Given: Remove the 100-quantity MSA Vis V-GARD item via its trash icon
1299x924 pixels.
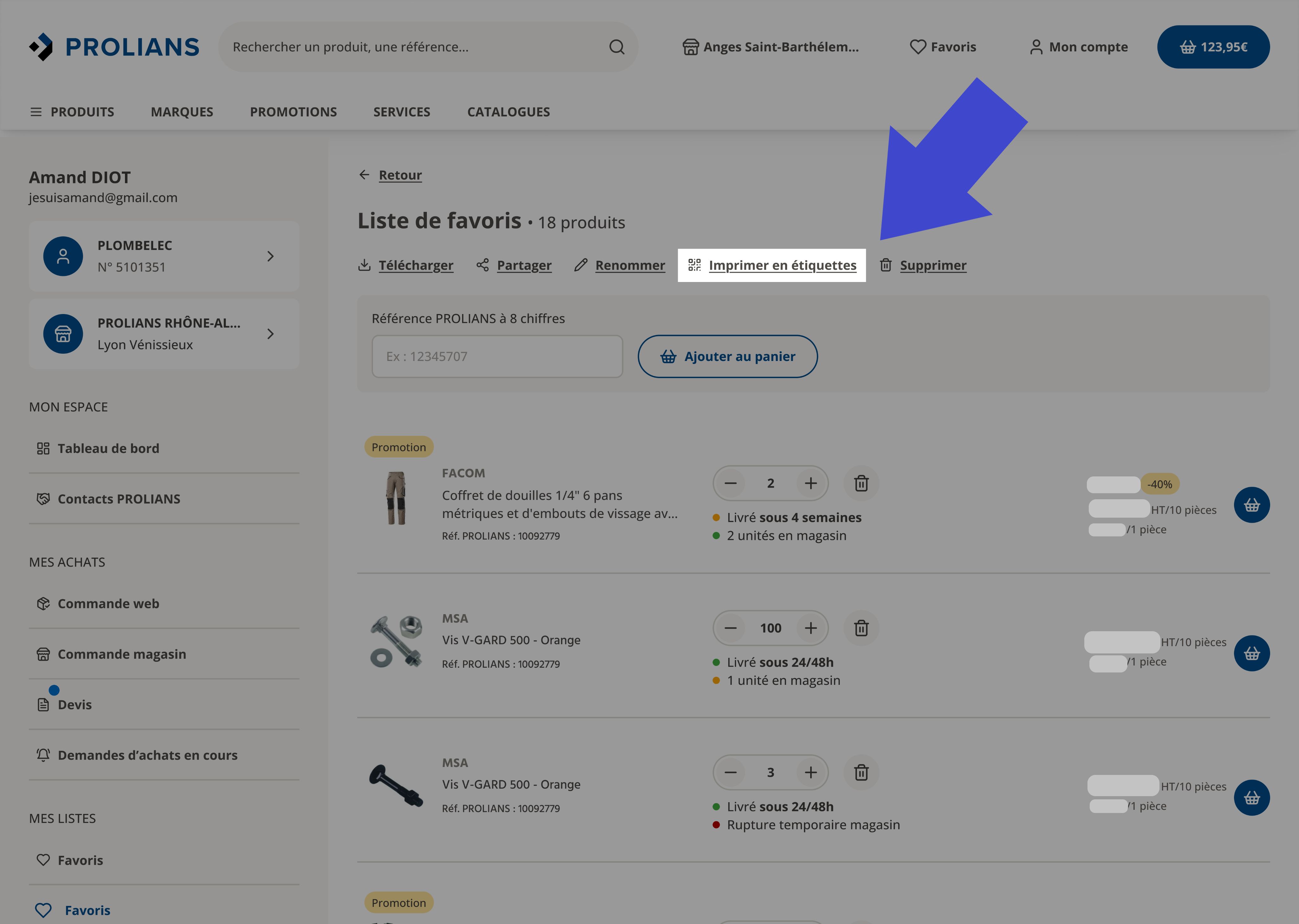Looking at the screenshot, I should click(861, 627).
